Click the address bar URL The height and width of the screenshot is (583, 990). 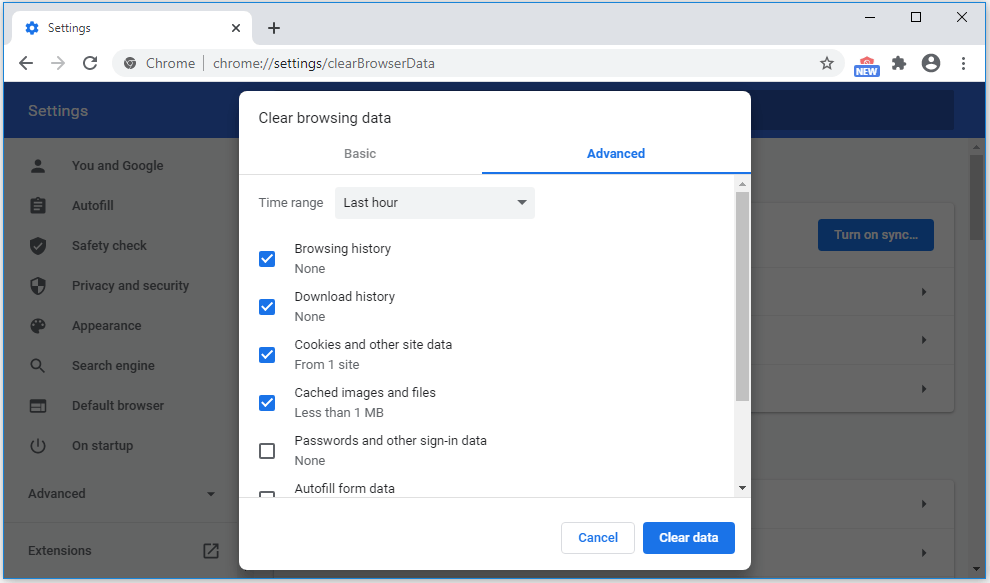tap(323, 63)
